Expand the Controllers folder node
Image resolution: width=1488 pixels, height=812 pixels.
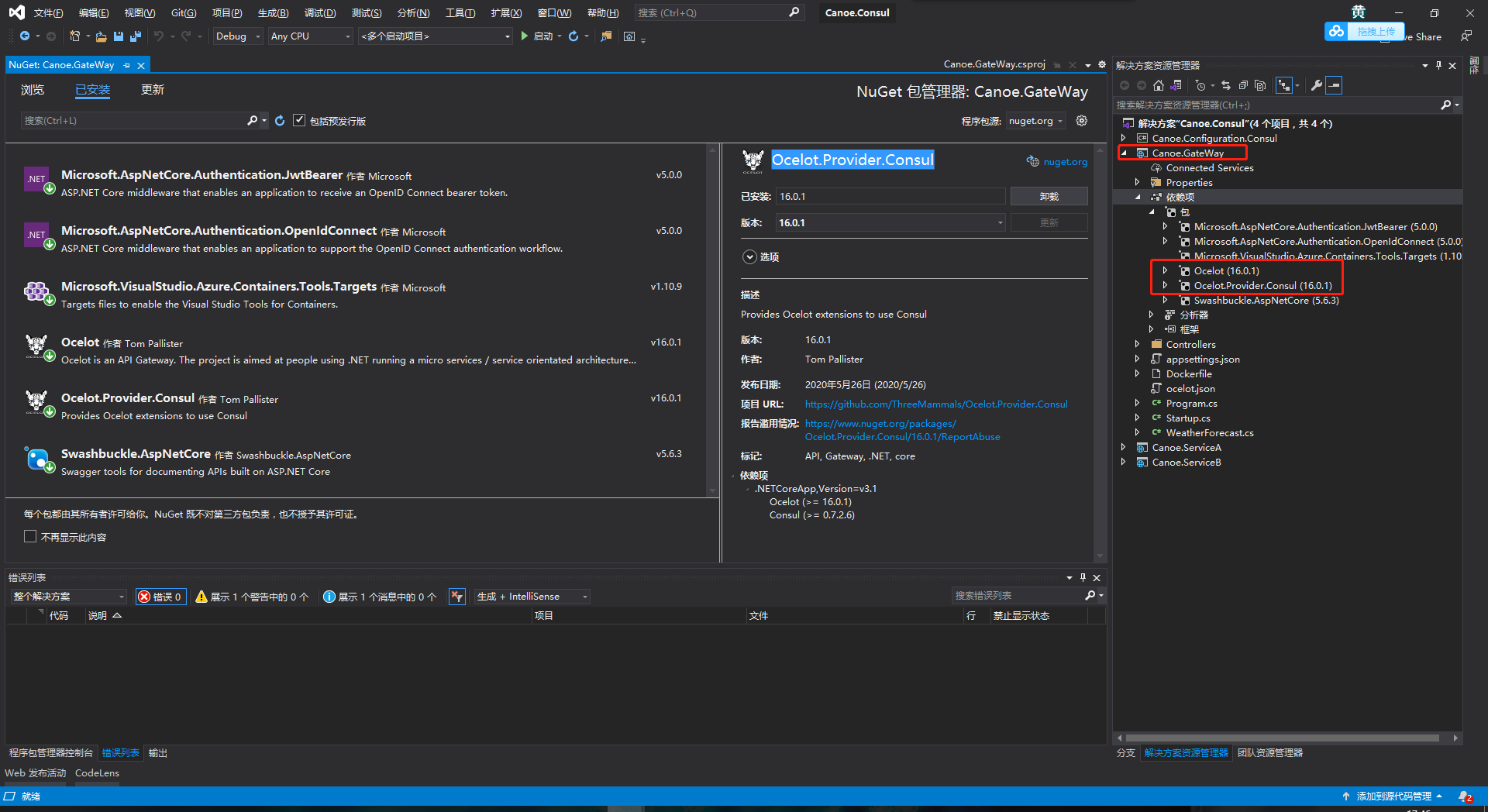1137,344
